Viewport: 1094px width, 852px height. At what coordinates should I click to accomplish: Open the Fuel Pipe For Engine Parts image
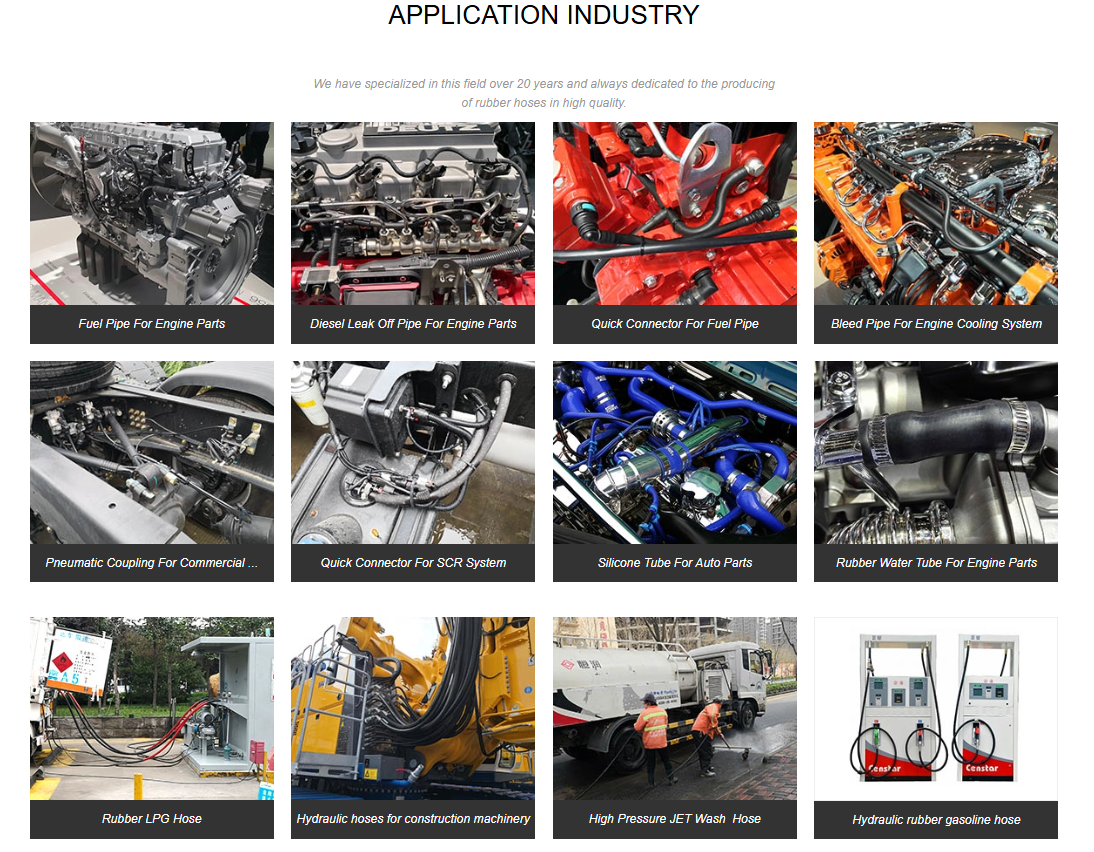151,213
